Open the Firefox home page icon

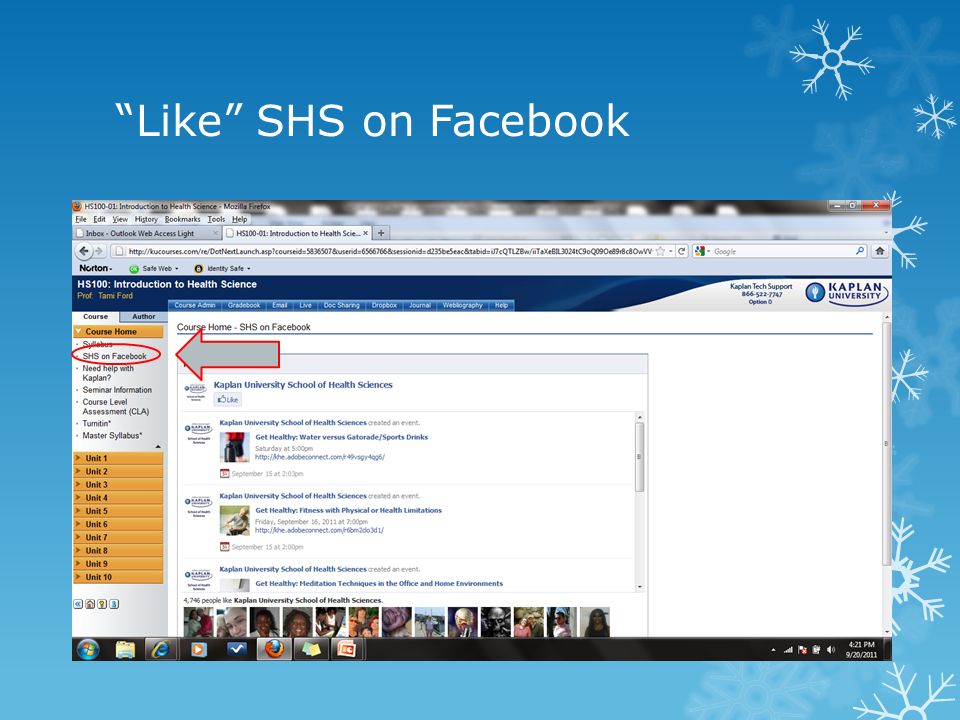pyautogui.click(x=879, y=251)
